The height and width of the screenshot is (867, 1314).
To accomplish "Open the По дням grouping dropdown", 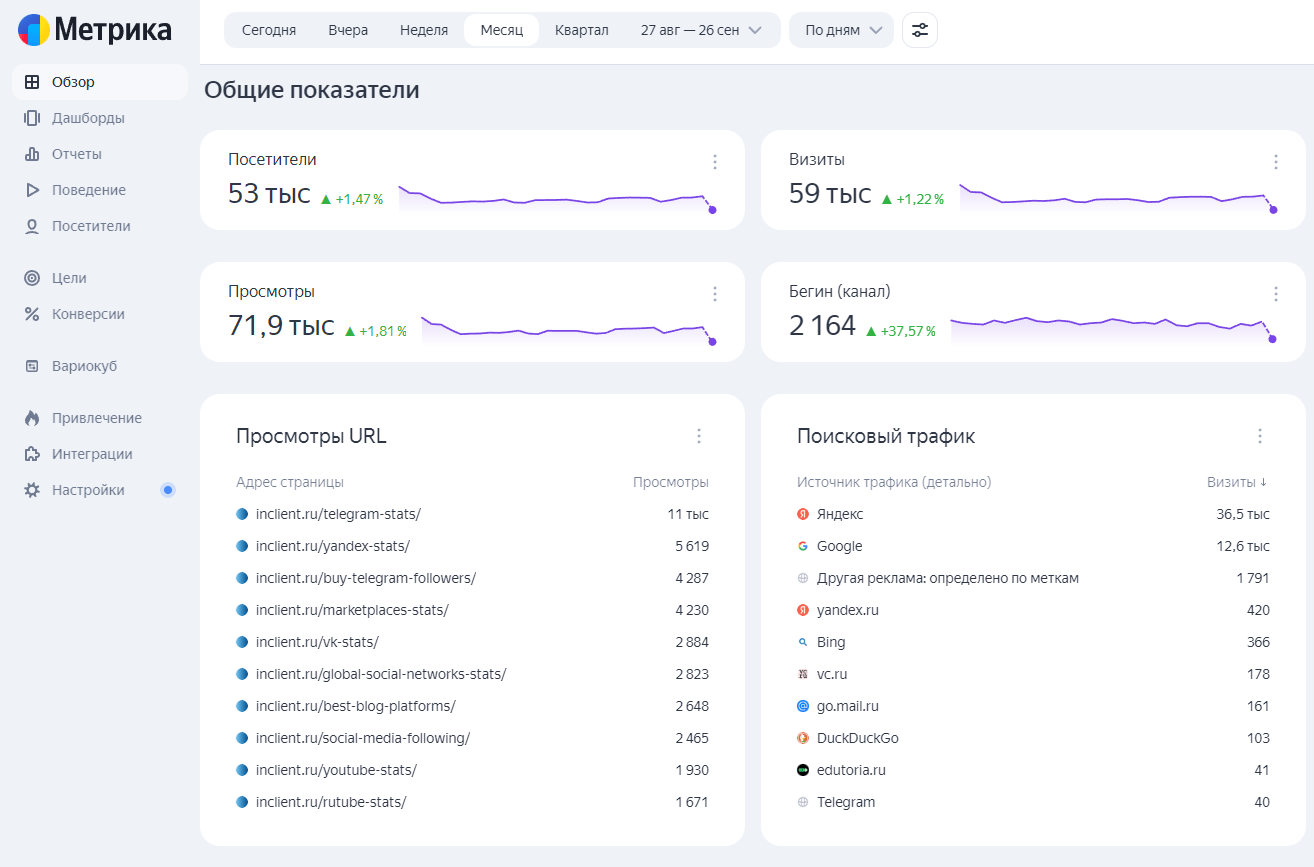I will pyautogui.click(x=841, y=30).
